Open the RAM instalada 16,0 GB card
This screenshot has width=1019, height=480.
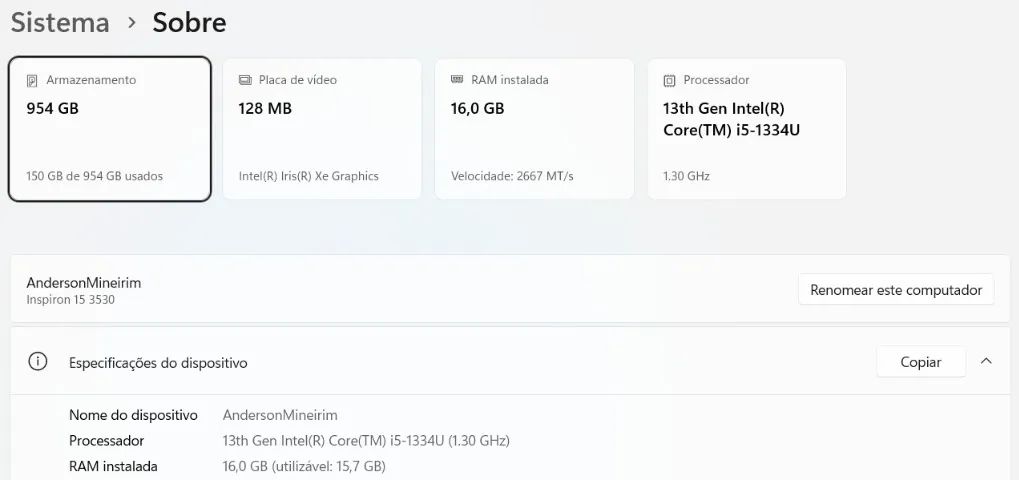coord(534,129)
